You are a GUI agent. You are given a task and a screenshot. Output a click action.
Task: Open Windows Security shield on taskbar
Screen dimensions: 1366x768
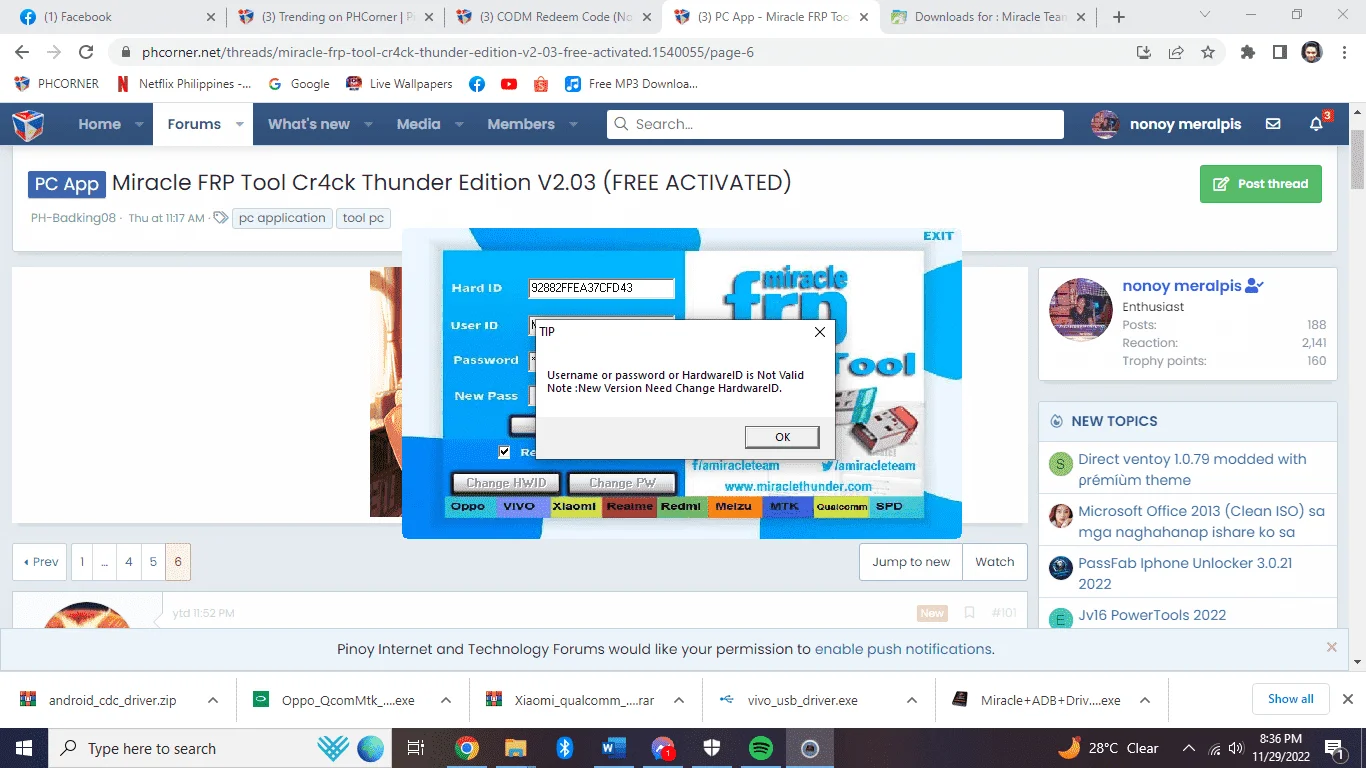tap(711, 748)
